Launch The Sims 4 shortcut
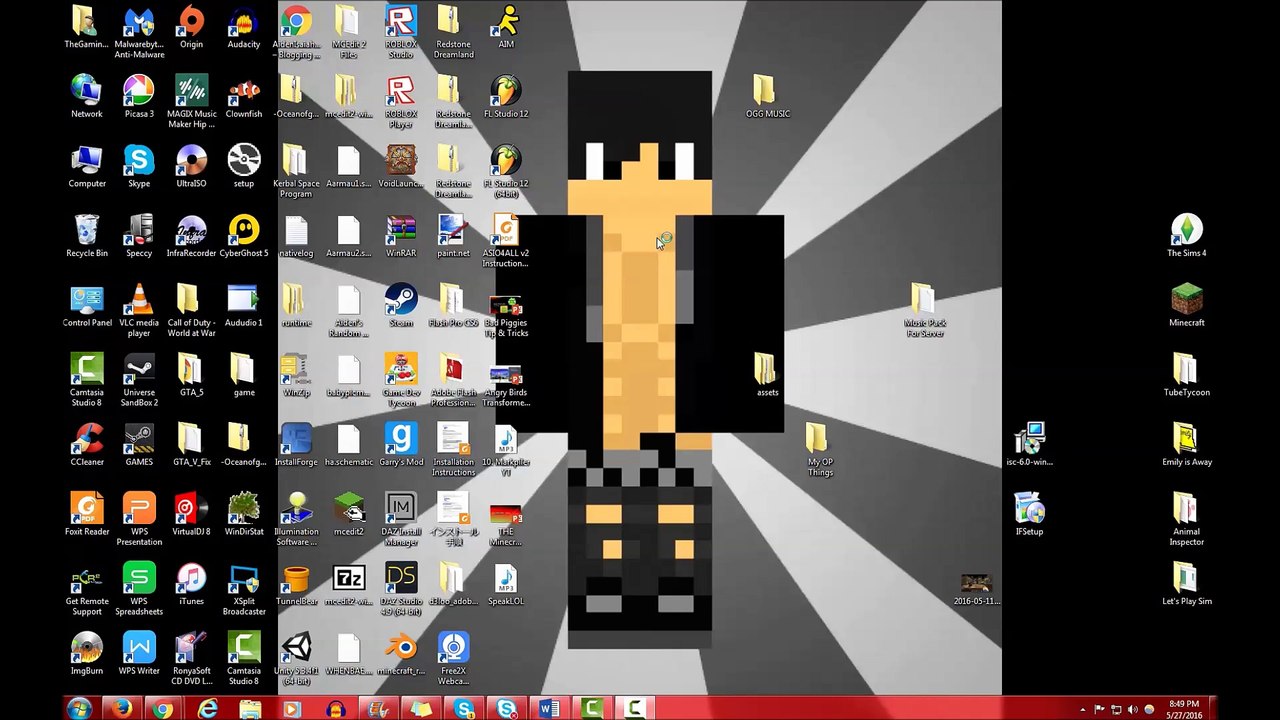This screenshot has width=1280, height=720. click(x=1187, y=236)
